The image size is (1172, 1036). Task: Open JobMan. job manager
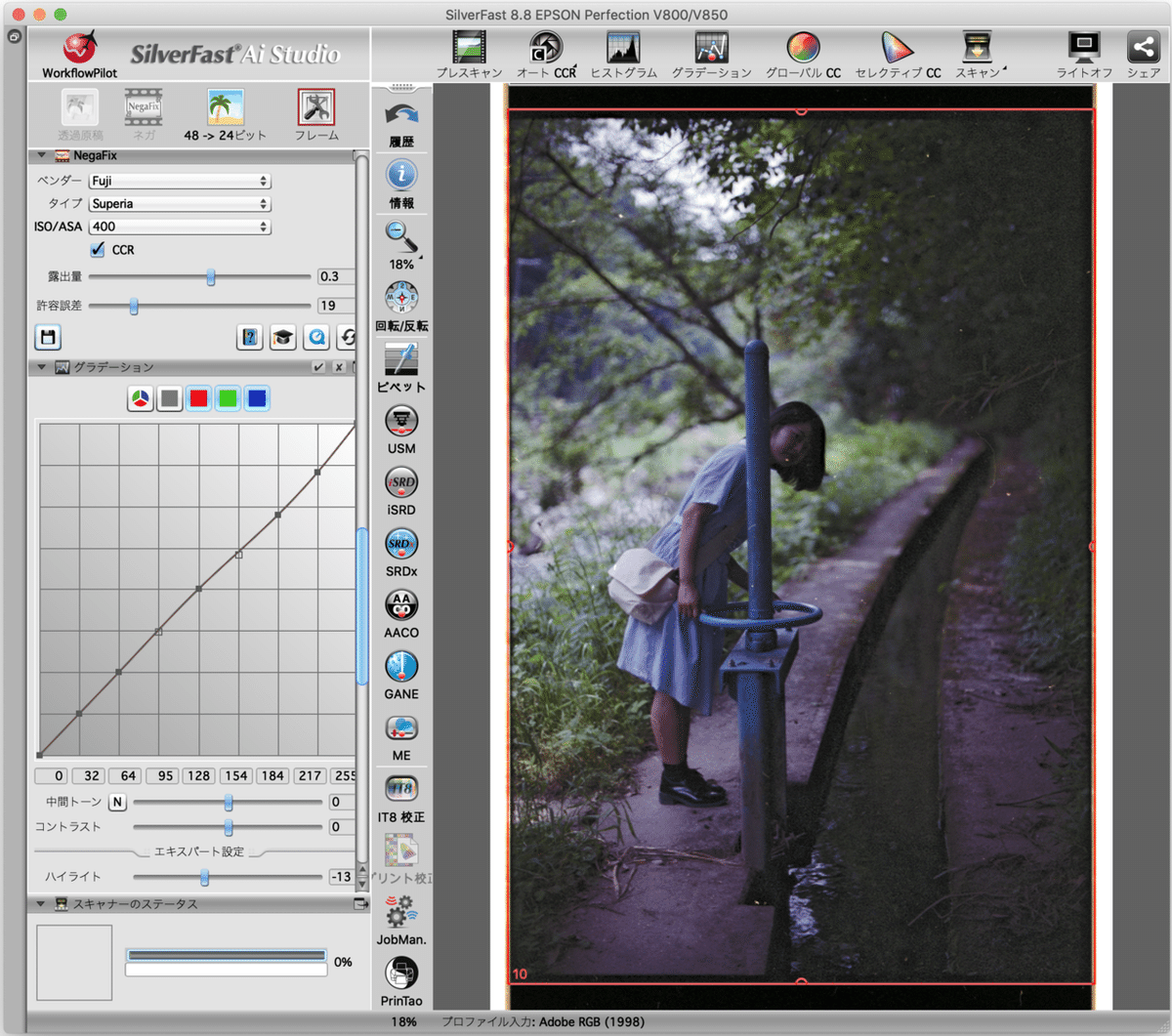coord(401,921)
